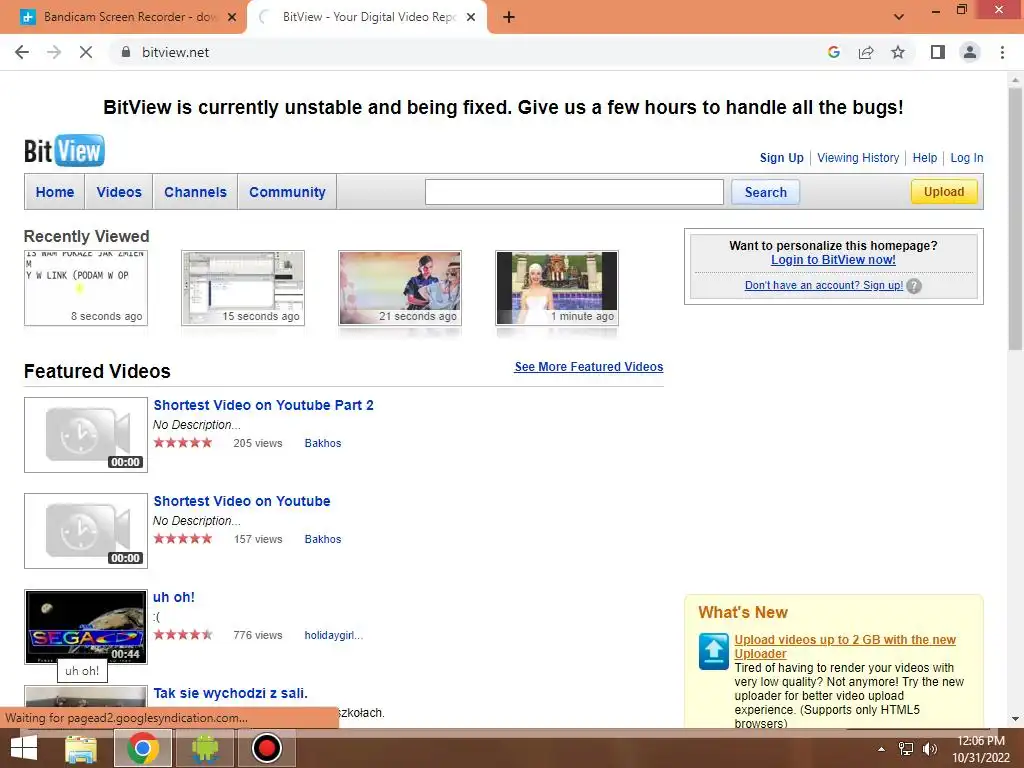The image size is (1024, 768).
Task: Click the Bandicam record taskbar icon
Action: pos(266,748)
